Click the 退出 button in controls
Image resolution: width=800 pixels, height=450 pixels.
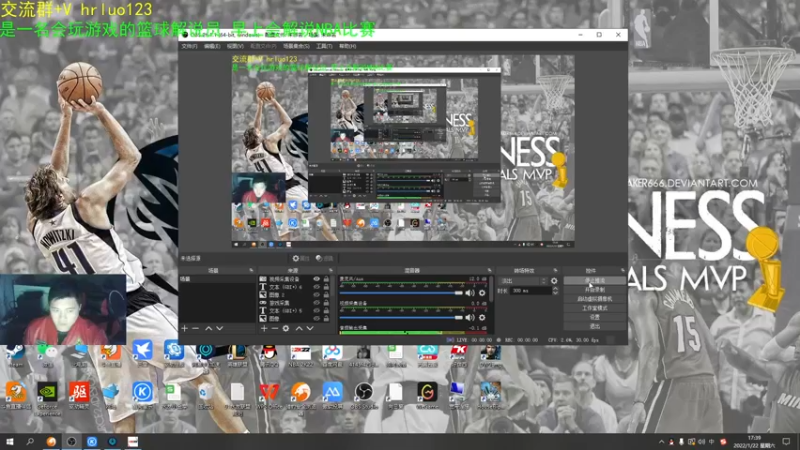point(594,326)
